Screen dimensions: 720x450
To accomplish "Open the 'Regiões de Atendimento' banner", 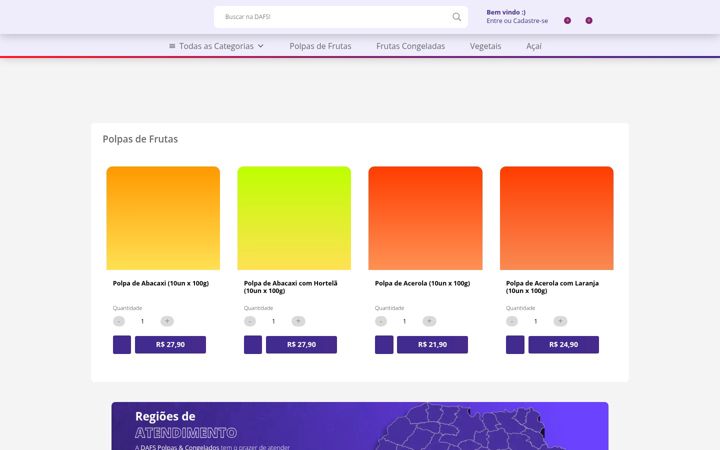I will click(x=360, y=426).
